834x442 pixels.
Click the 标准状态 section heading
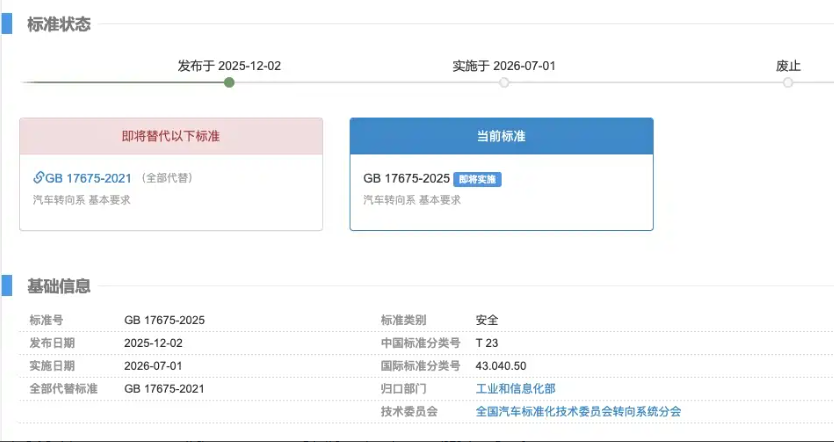(59, 24)
